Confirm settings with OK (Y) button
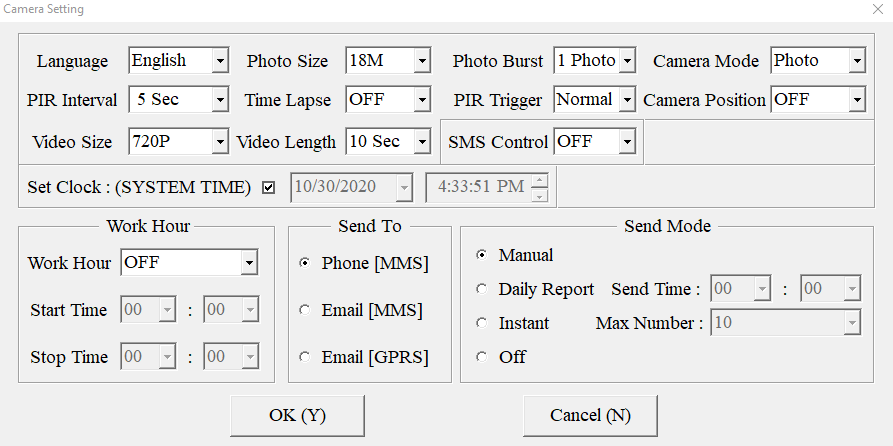The image size is (893, 446). point(297,416)
